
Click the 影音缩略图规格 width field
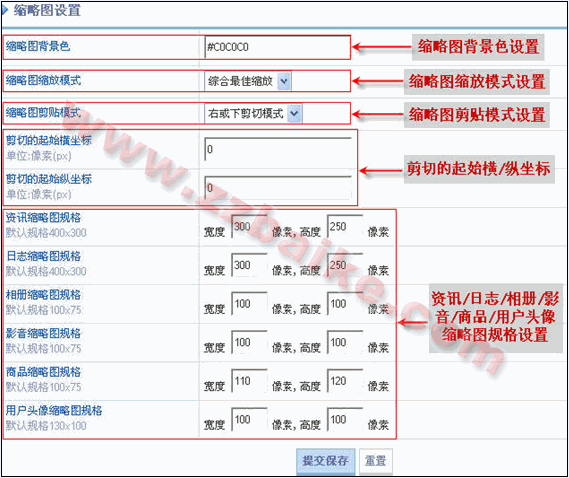point(250,342)
